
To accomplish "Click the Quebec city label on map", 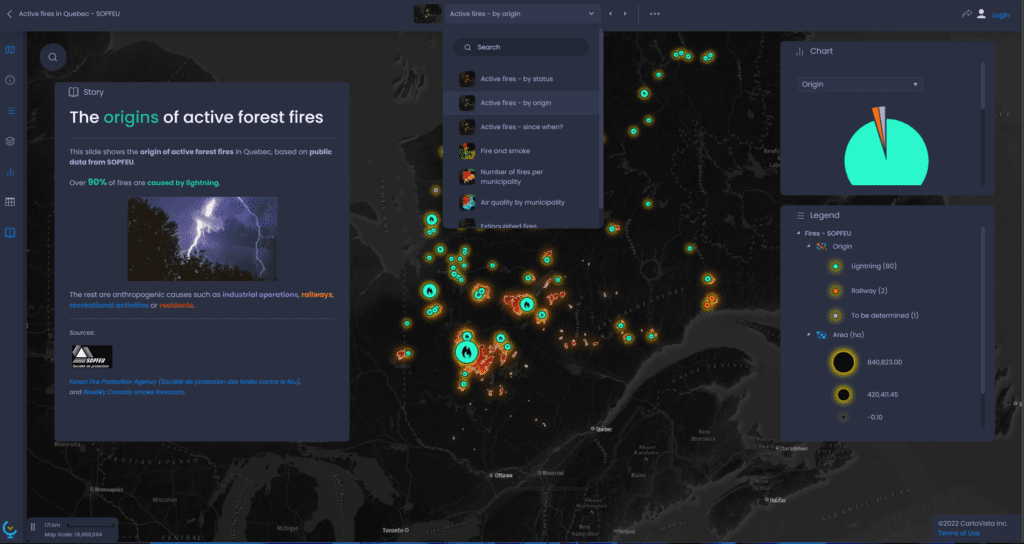I will [604, 429].
